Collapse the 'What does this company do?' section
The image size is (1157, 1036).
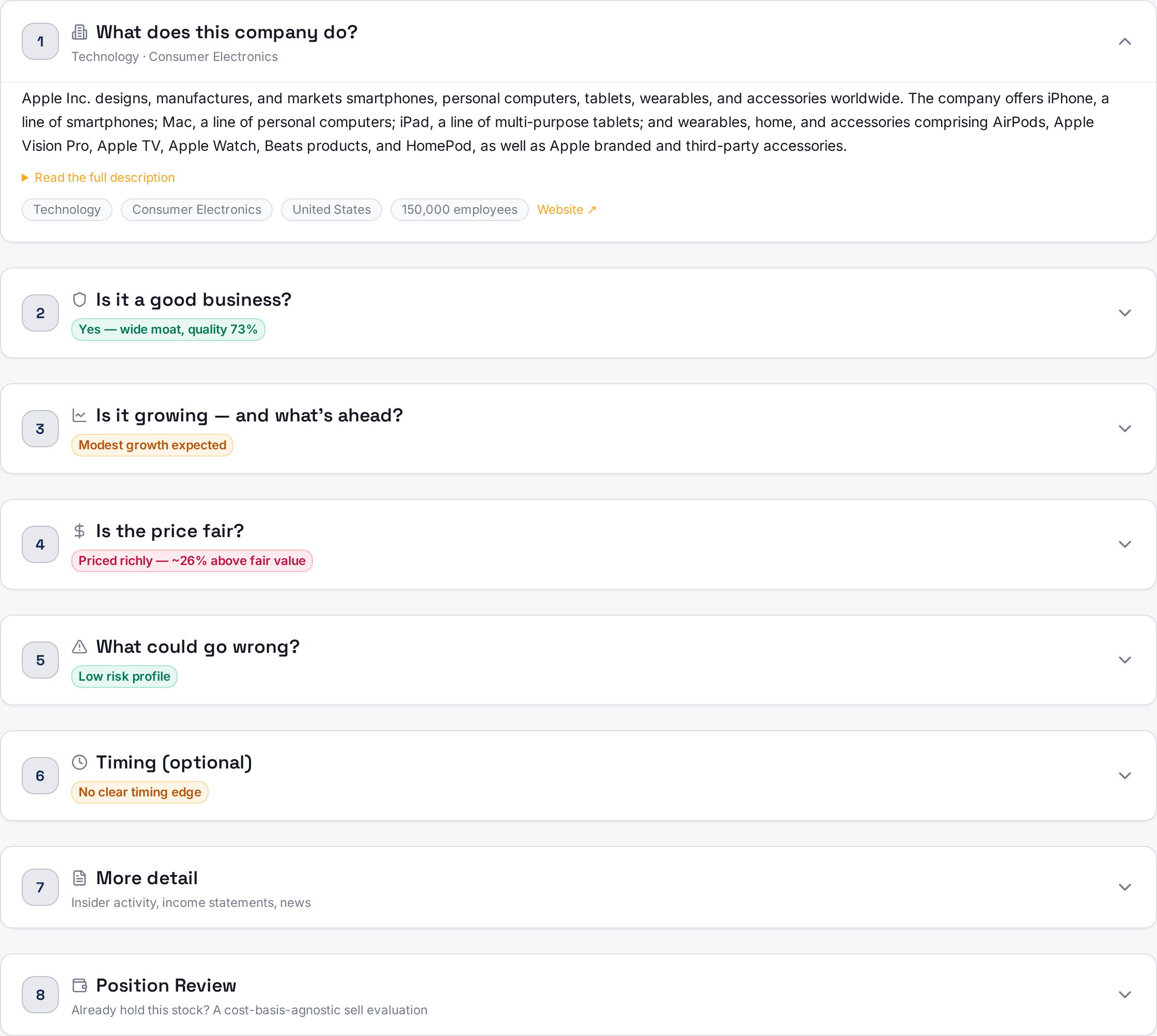(x=1124, y=41)
